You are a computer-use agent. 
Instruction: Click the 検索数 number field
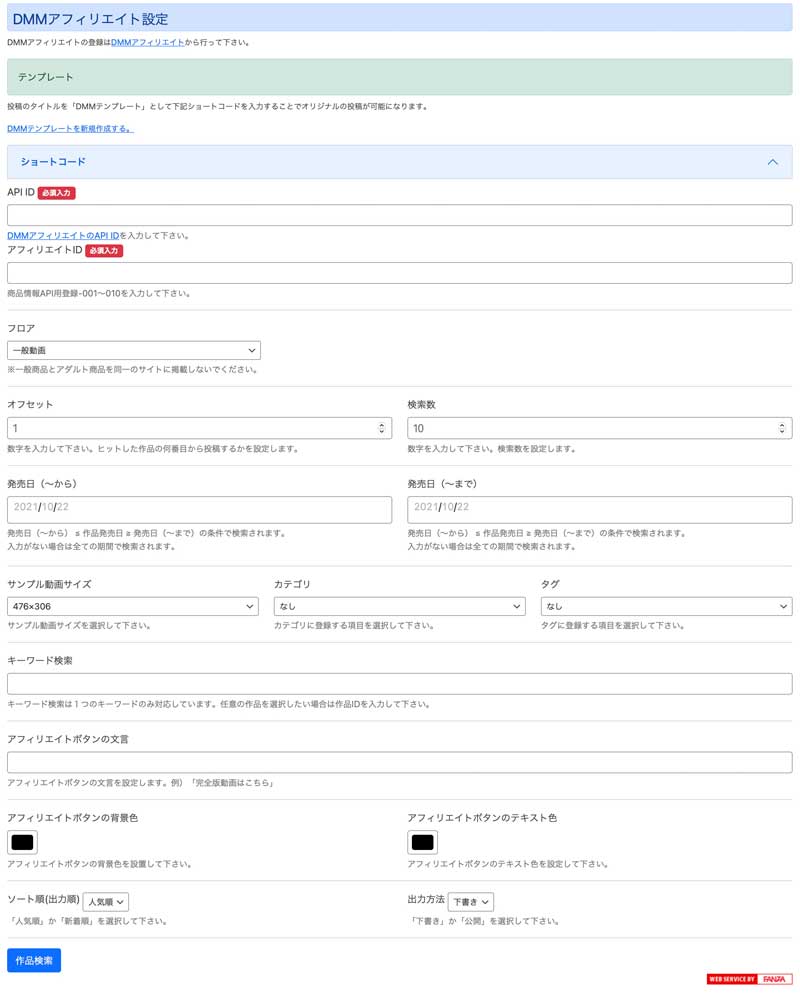(600, 428)
